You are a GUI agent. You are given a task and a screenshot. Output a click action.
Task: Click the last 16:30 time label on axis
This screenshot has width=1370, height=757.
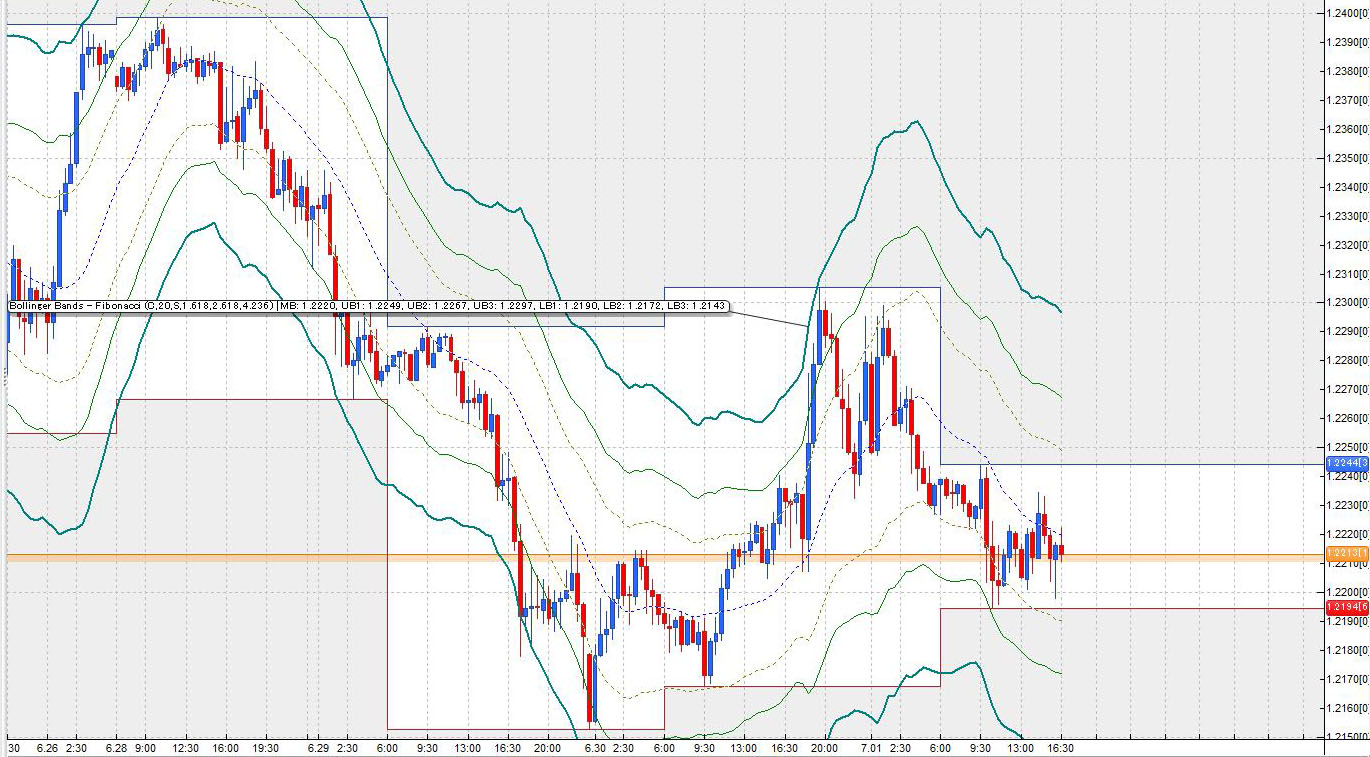click(1060, 748)
